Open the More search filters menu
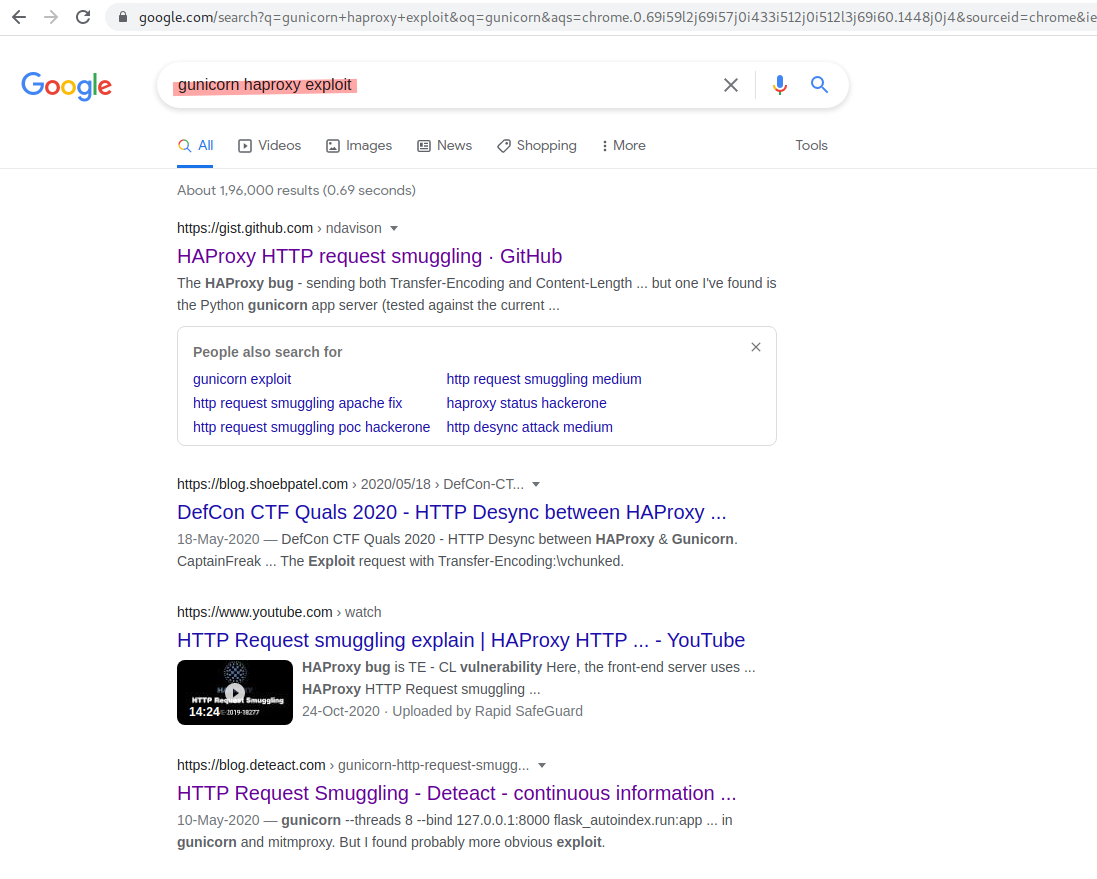The width and height of the screenshot is (1097, 879). [623, 145]
